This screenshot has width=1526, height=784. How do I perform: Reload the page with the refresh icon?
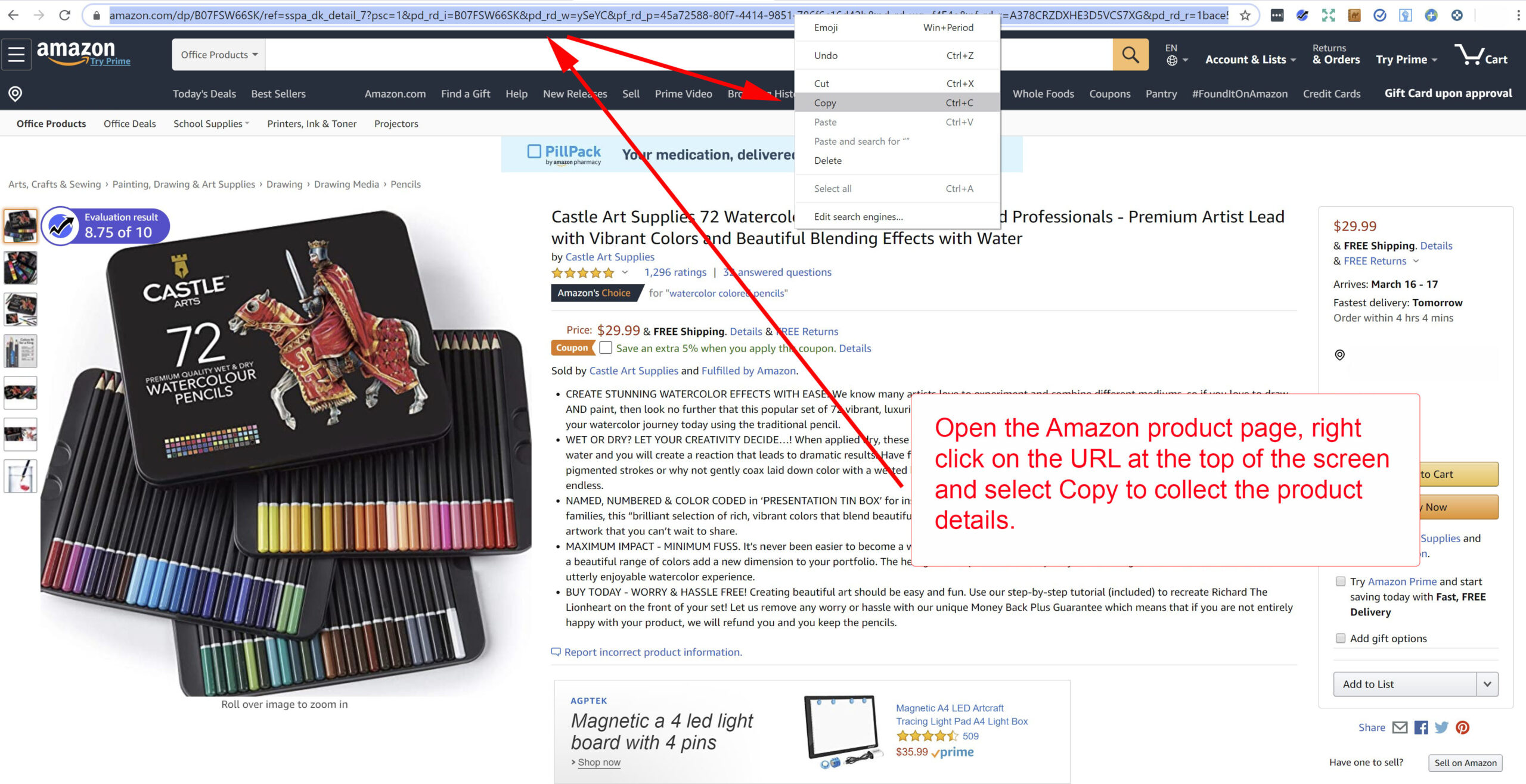point(65,15)
